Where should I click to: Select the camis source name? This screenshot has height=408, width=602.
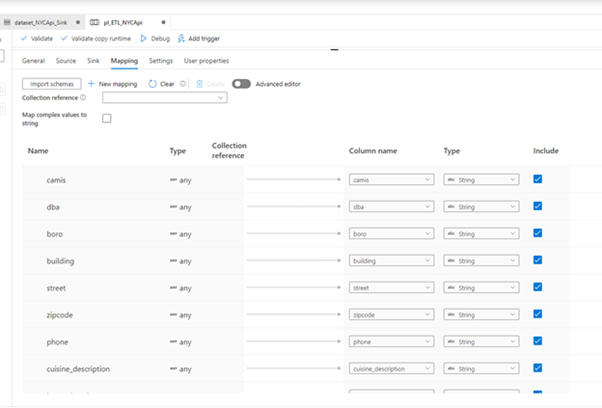coord(56,180)
